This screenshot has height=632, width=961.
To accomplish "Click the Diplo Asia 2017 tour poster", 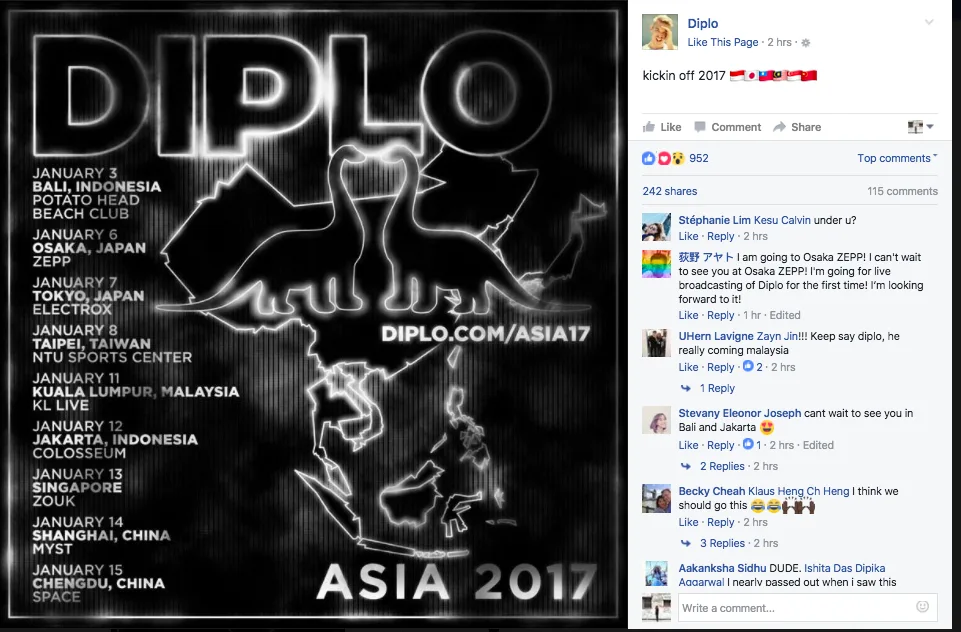I will point(313,315).
